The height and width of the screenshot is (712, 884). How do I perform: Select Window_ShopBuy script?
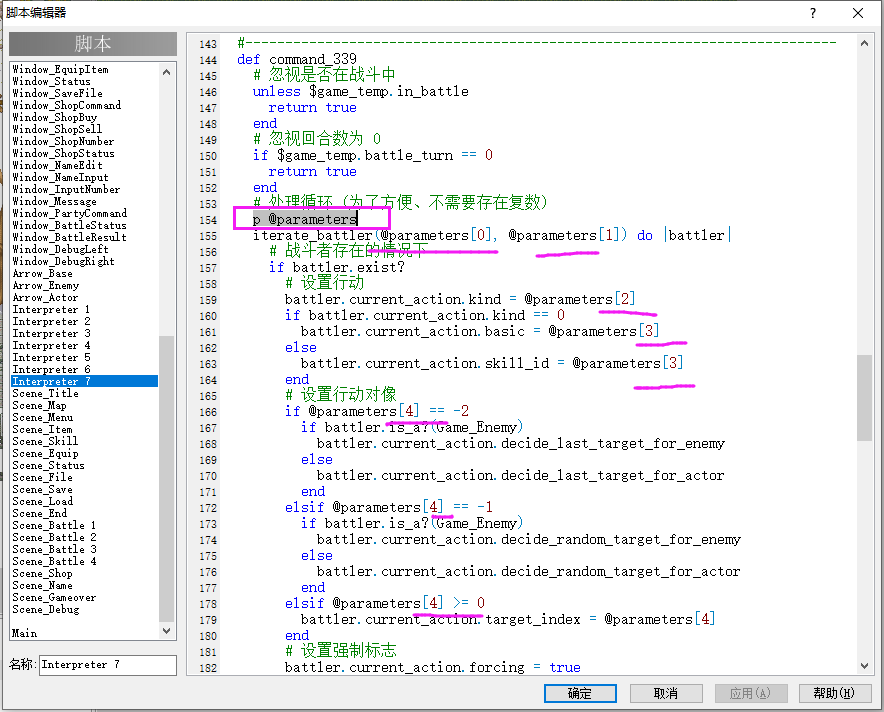click(x=55, y=117)
